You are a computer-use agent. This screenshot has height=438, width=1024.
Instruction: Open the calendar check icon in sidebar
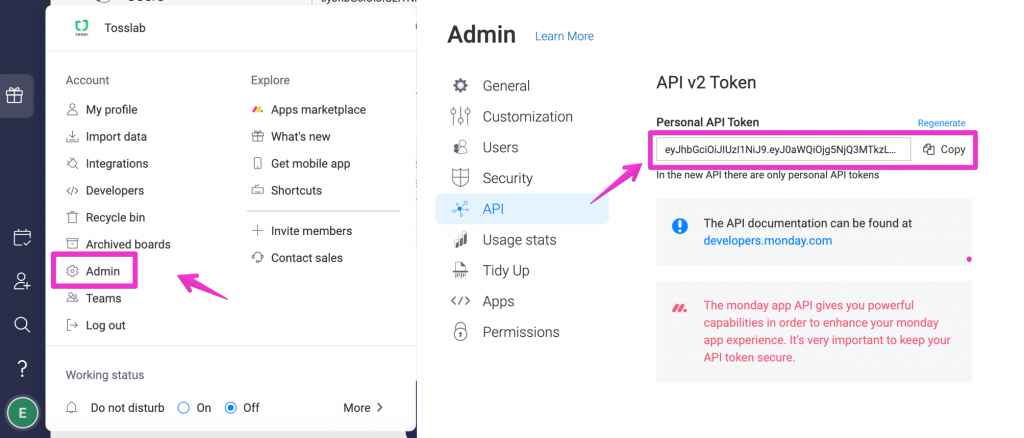pos(22,238)
